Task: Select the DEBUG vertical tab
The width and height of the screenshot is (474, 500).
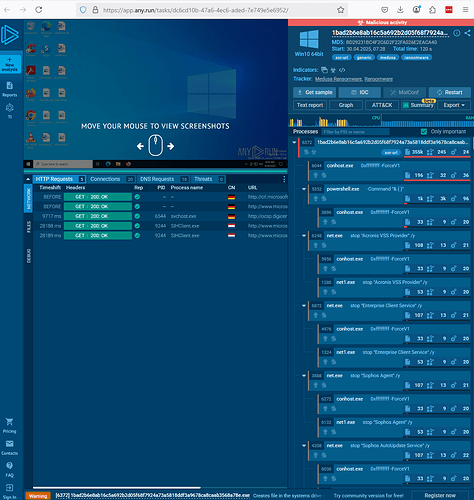Action: (x=28, y=256)
